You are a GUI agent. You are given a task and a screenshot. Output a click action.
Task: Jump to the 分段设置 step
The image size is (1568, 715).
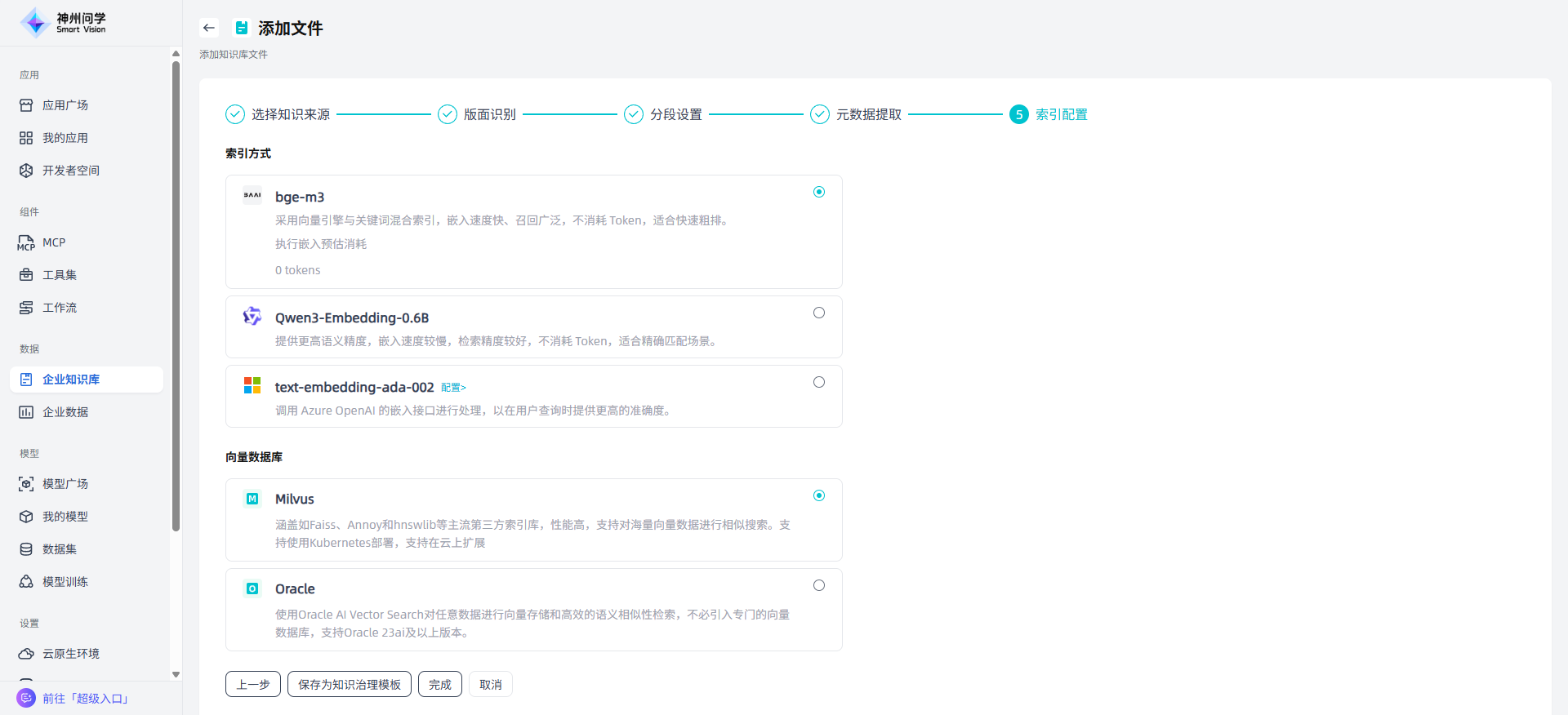pos(675,114)
